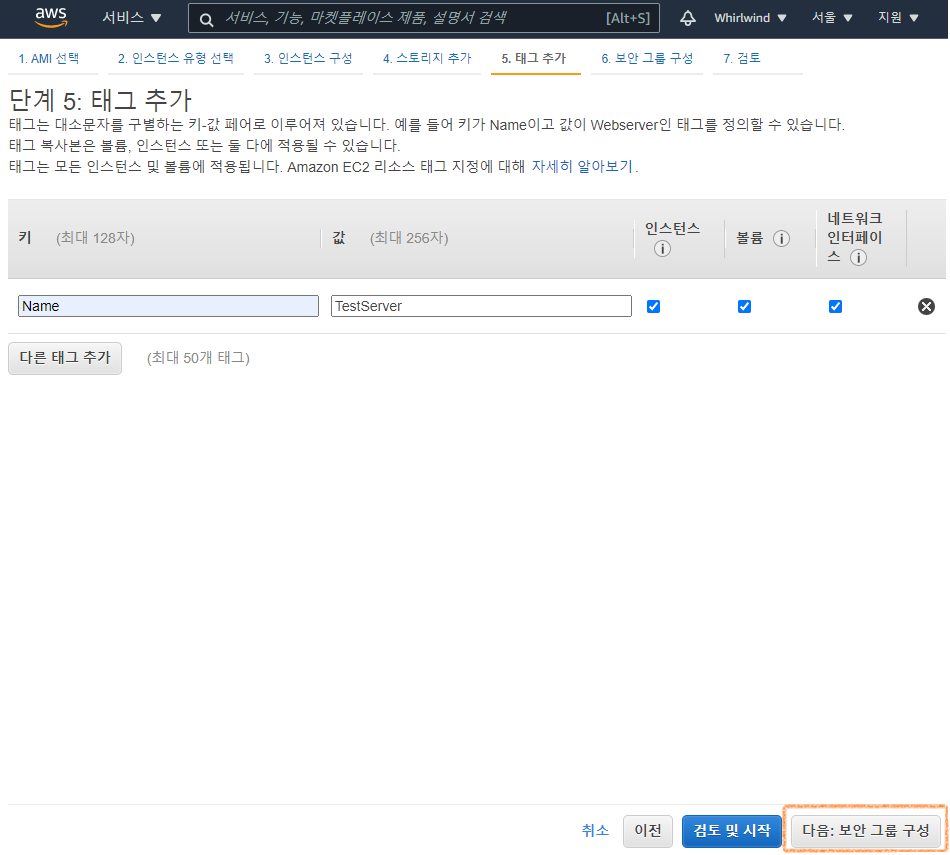Uncheck 인스턴스 checkbox for Name tag
Screen dimensions: 950x855
pos(653,307)
